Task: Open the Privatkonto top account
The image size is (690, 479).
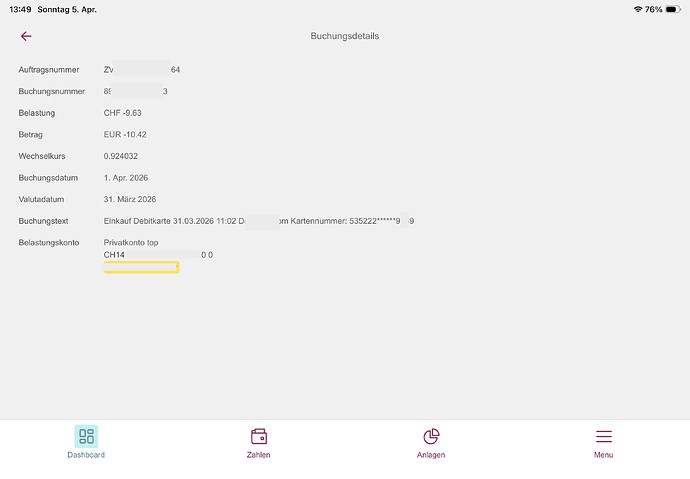Action: pyautogui.click(x=131, y=243)
